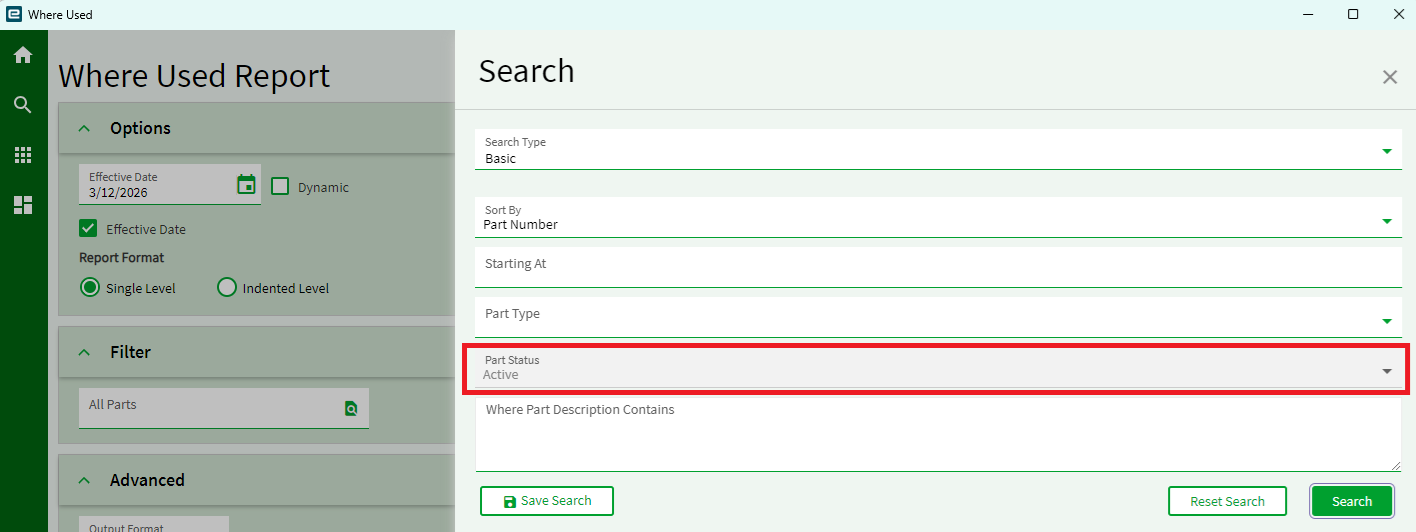Collapse the Filter section
The image size is (1416, 532).
click(x=85, y=352)
